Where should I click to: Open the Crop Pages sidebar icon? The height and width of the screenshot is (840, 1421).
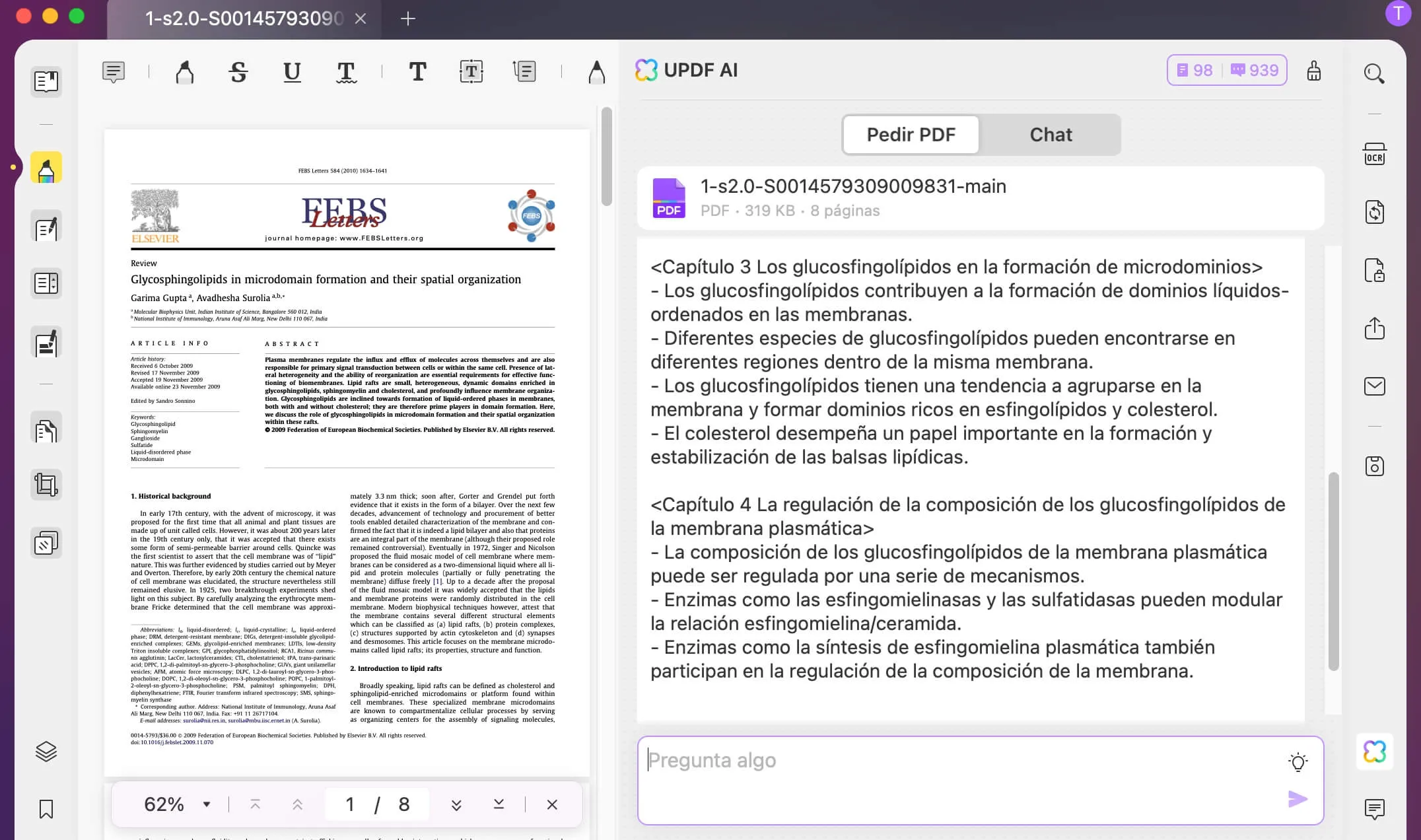click(46, 485)
